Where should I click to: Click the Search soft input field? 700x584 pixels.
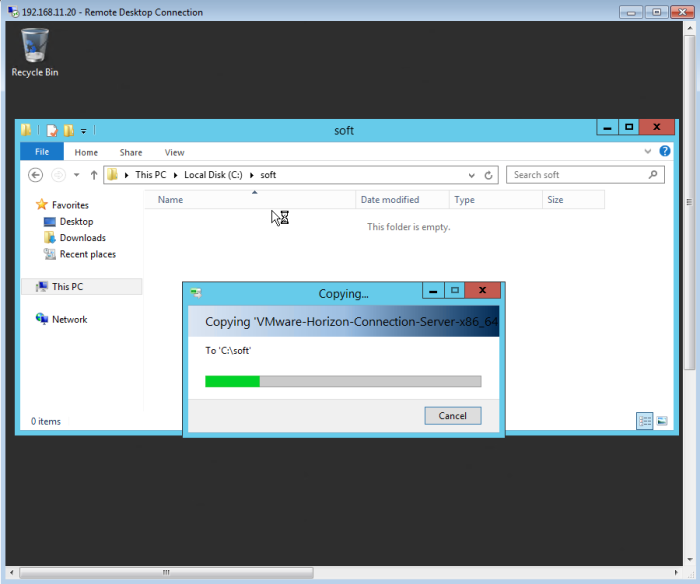[575, 175]
